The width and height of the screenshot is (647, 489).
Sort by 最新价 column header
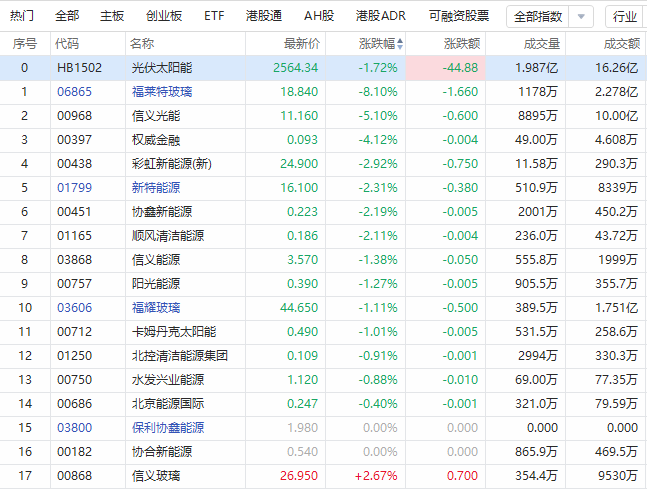302,44
